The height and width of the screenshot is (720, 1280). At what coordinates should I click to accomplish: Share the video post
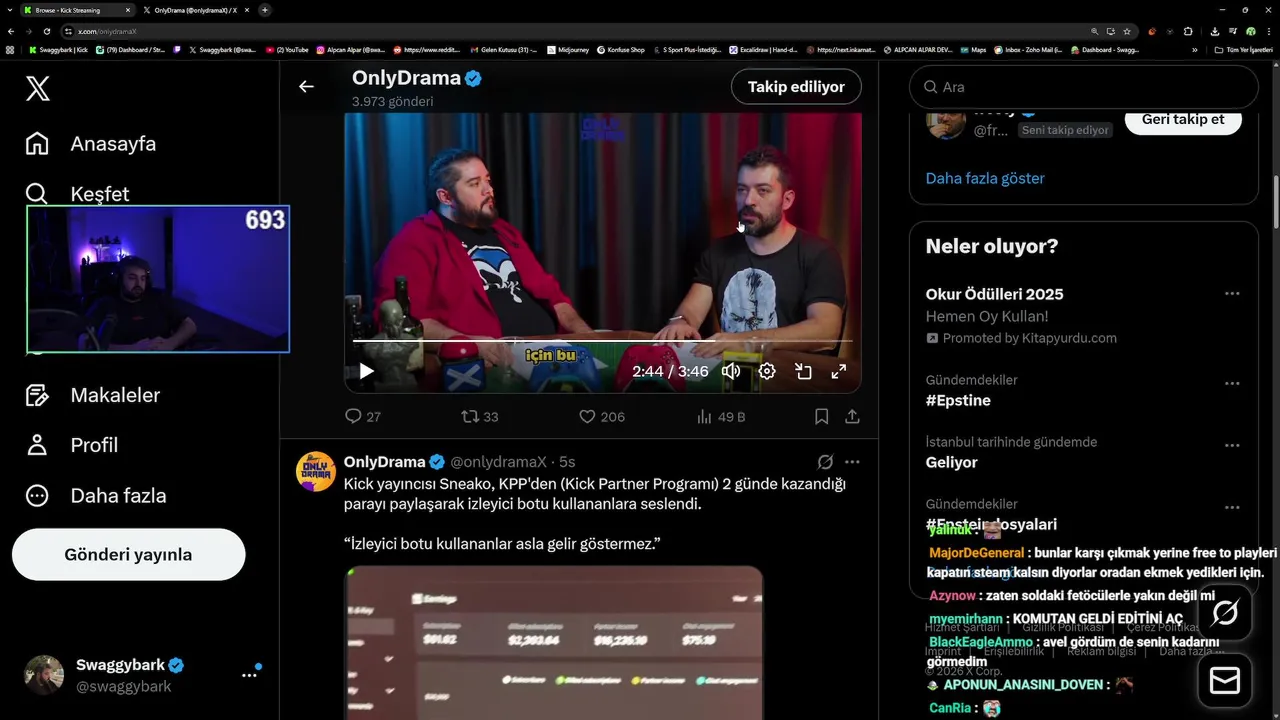point(852,416)
